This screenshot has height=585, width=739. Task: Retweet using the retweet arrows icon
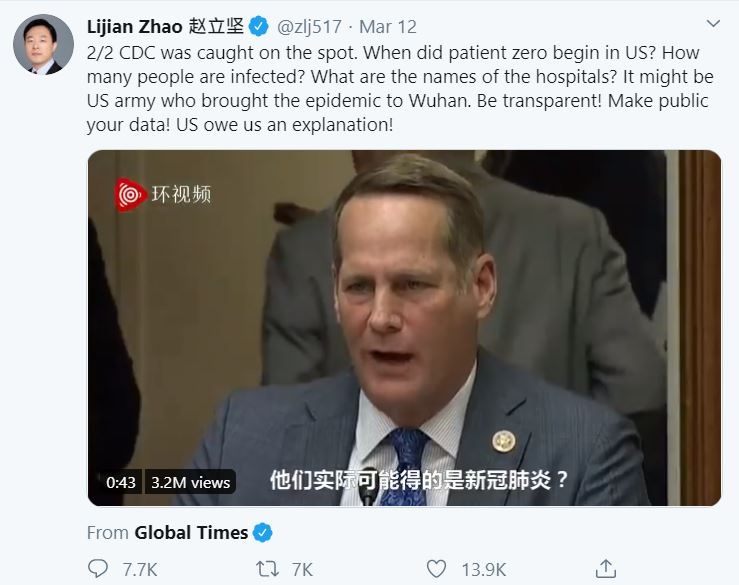point(267,569)
